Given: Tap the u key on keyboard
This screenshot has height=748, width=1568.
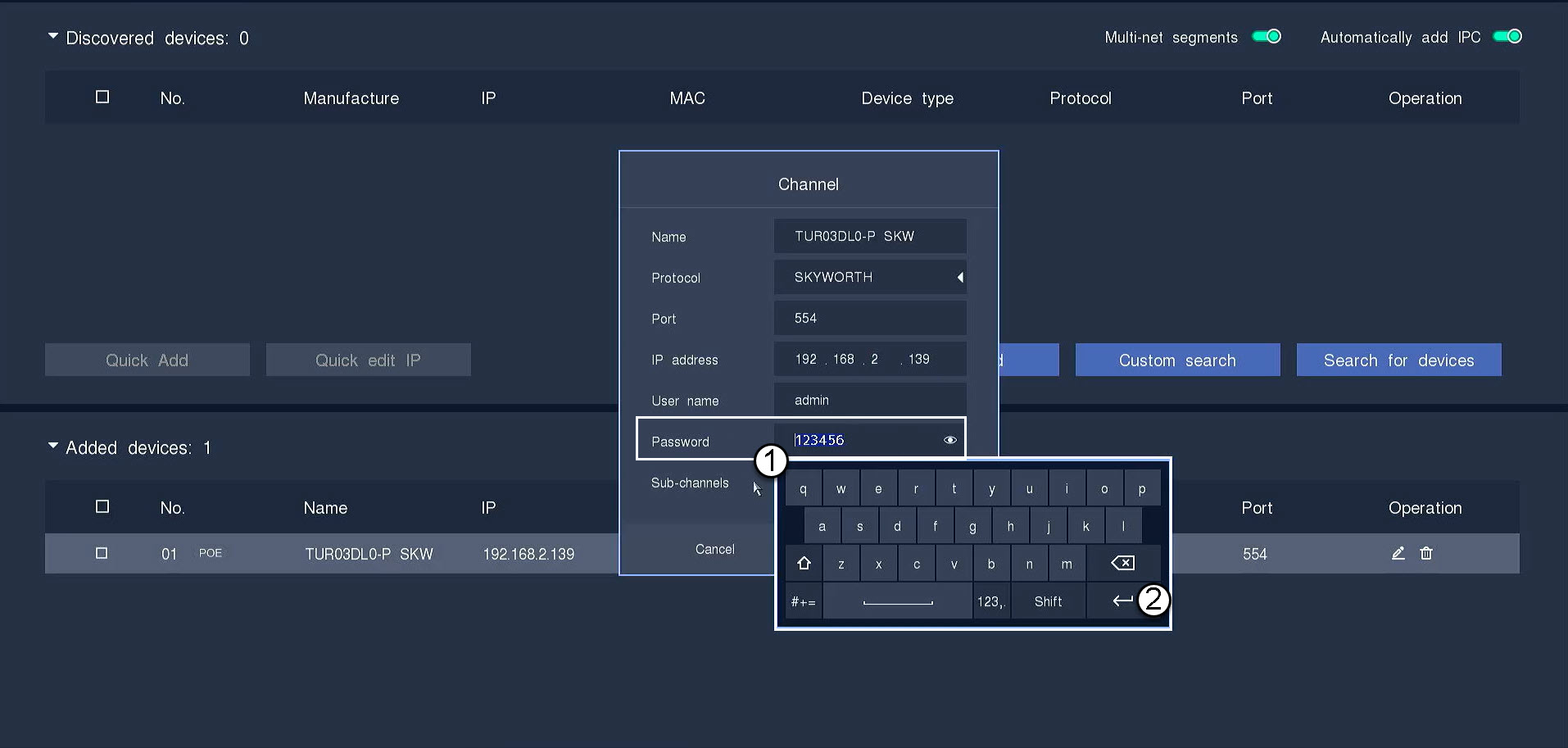Looking at the screenshot, I should click(1029, 488).
